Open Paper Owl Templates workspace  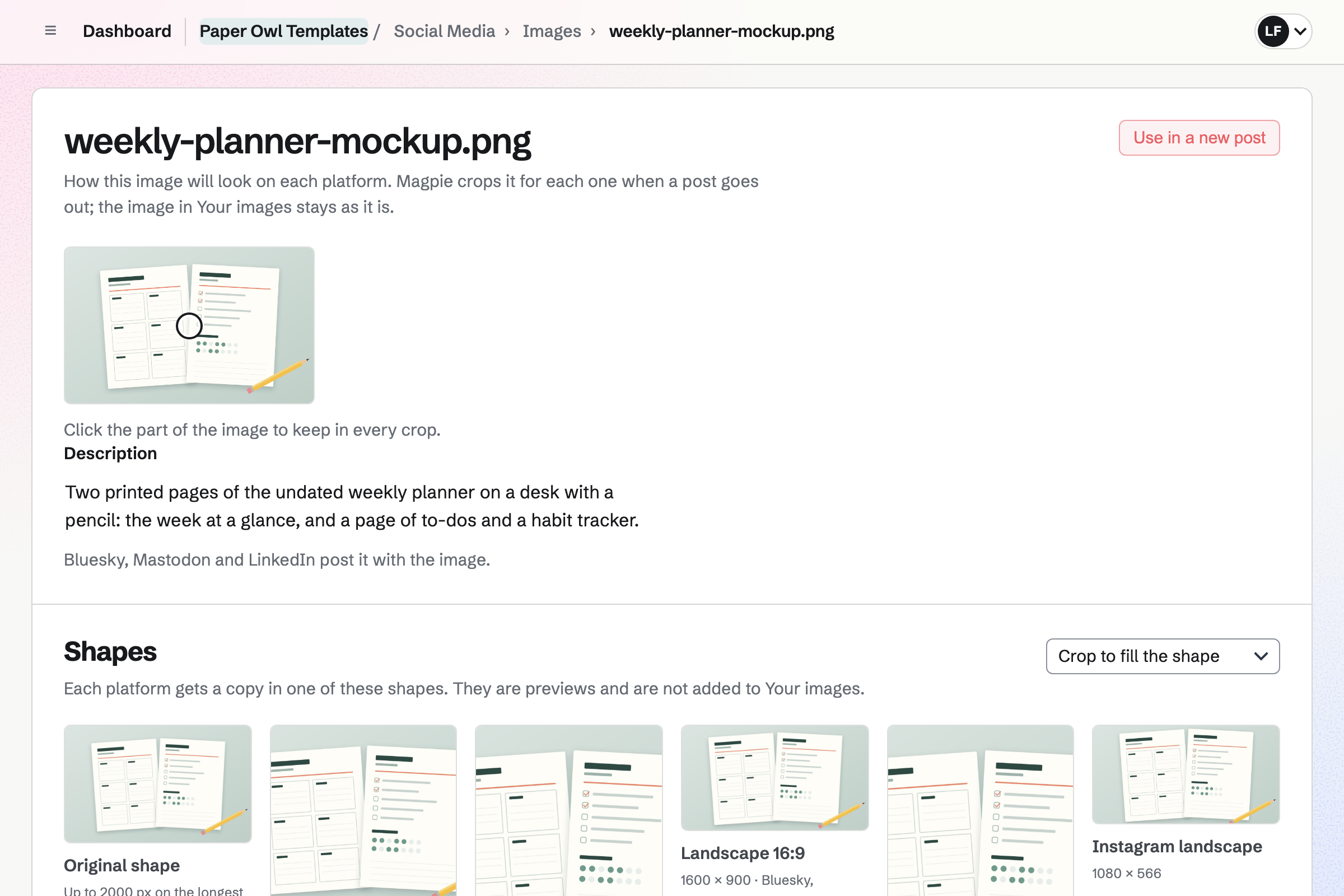pos(283,31)
